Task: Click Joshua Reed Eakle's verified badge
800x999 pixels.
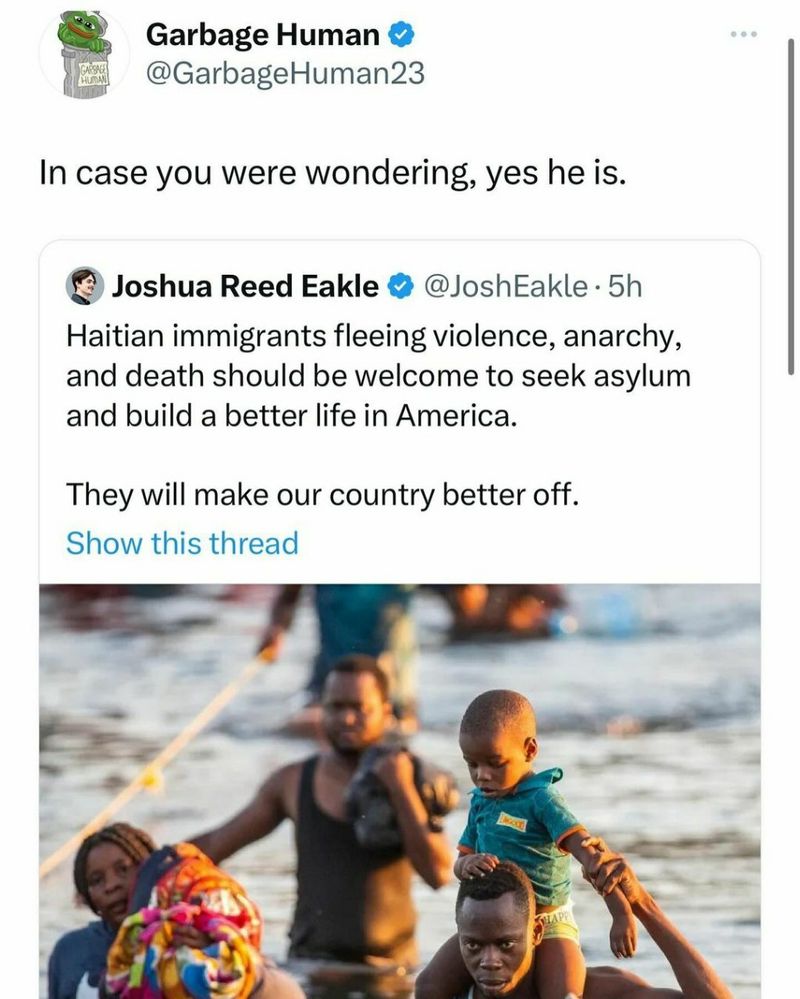Action: coord(401,287)
